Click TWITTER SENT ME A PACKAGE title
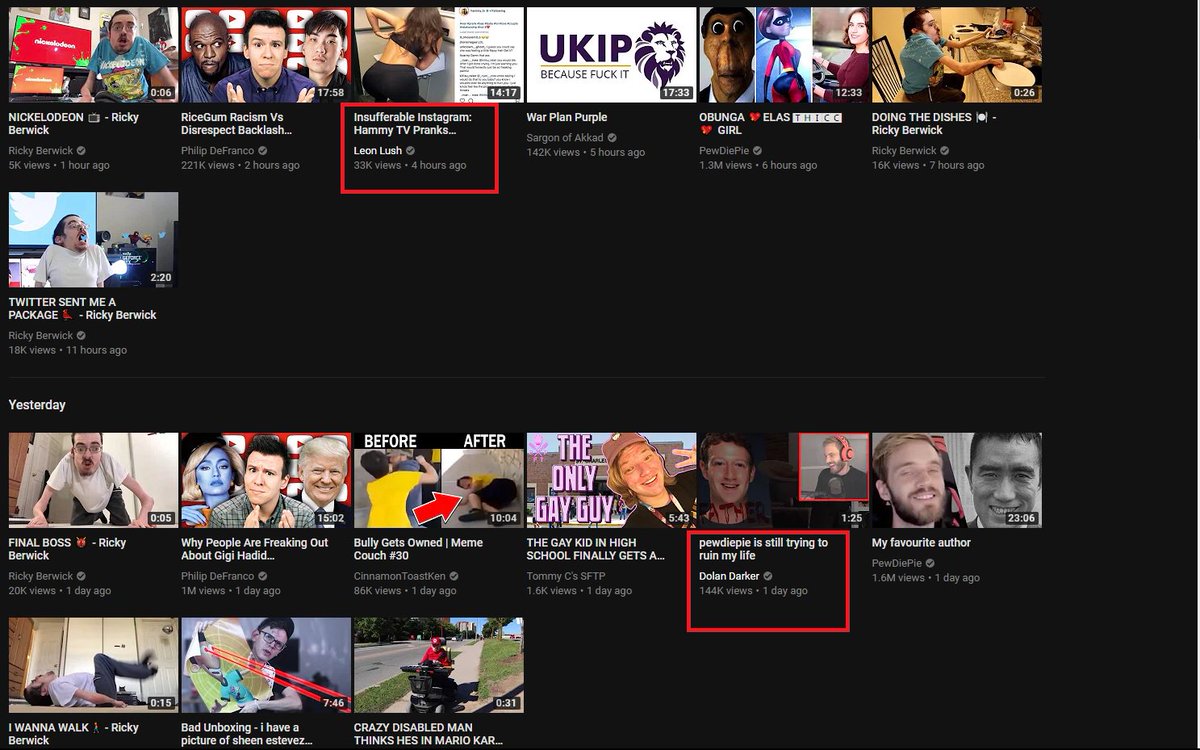The height and width of the screenshot is (750, 1200). (x=82, y=309)
